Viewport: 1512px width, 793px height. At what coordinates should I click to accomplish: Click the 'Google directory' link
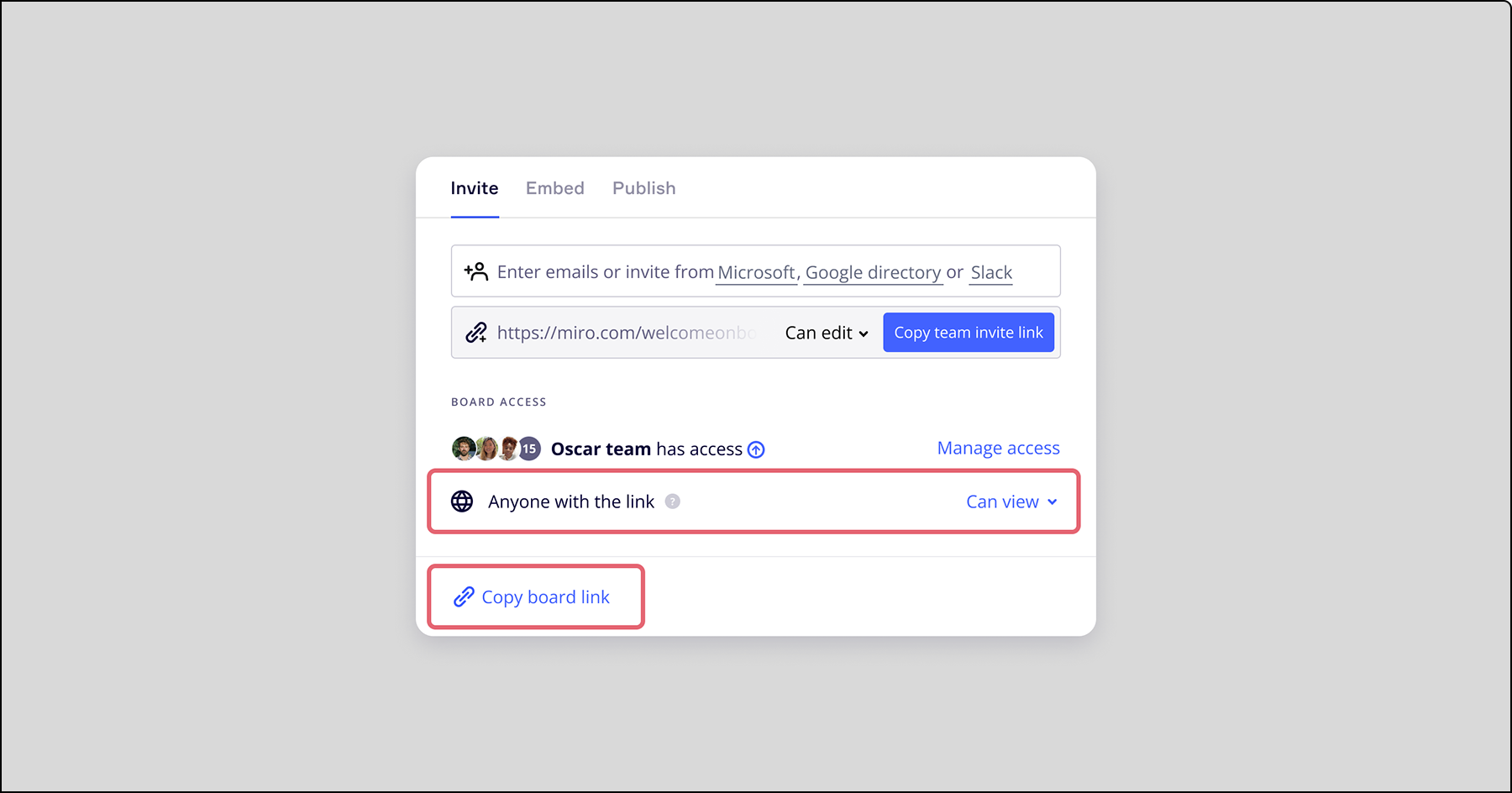coord(873,272)
